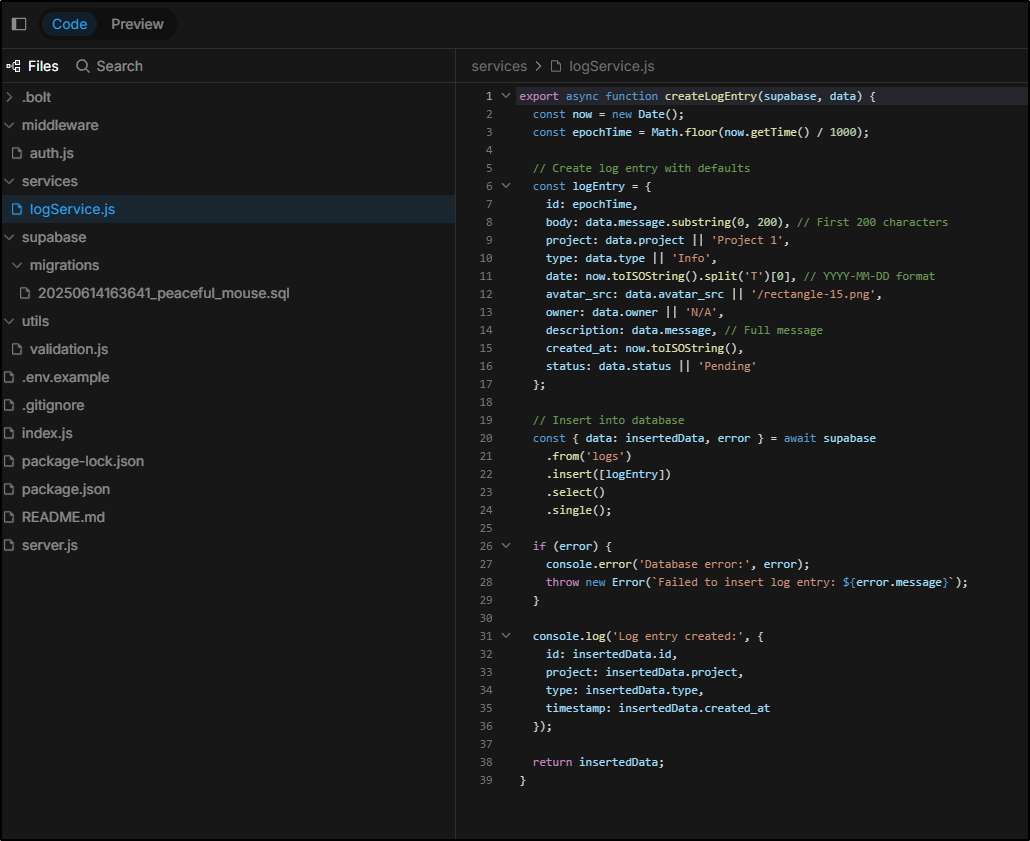
Task: Collapse the utils folder chevron
Action: (9, 321)
